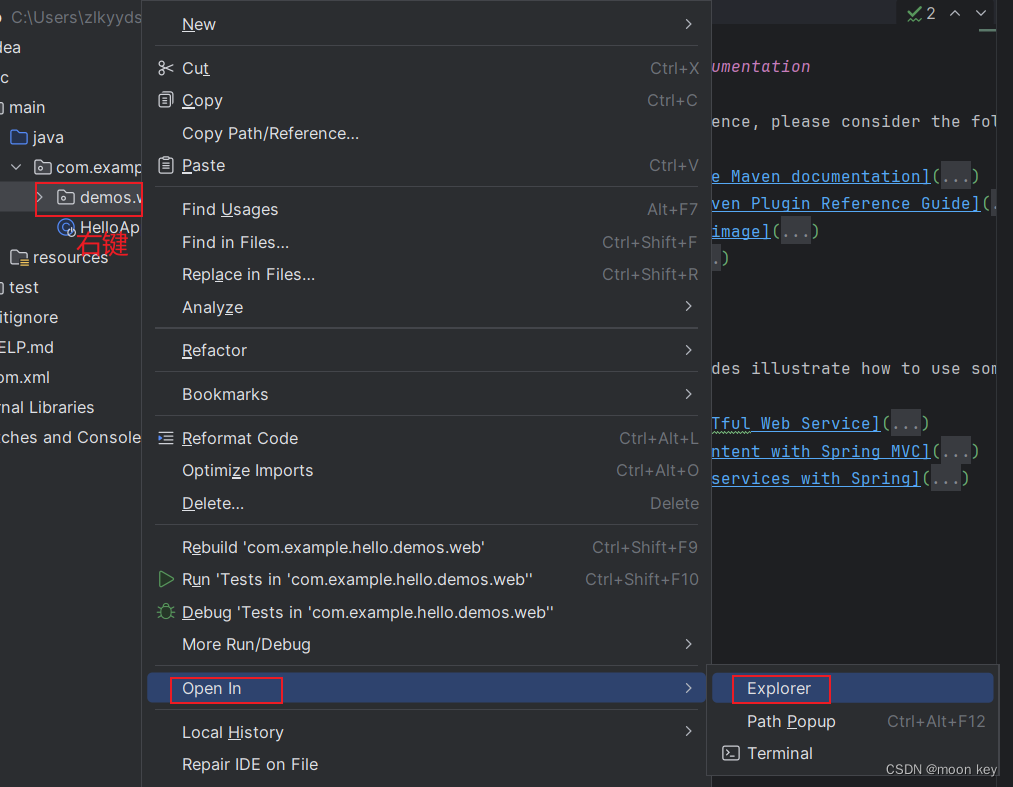Collapse the com.example package node
The image size is (1013, 787).
point(16,167)
